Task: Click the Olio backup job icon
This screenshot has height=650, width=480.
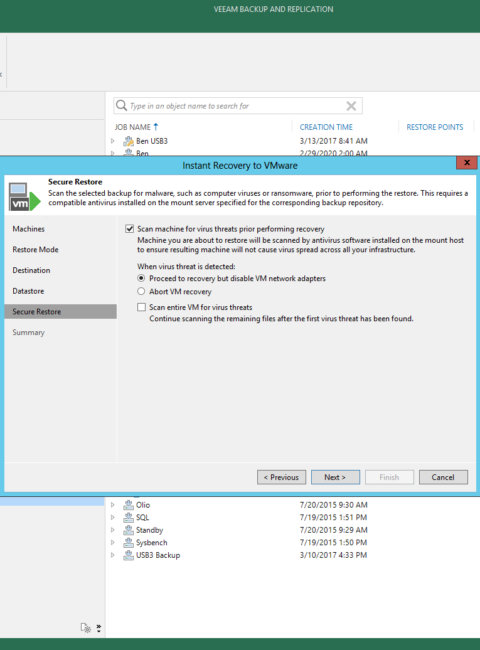Action: point(128,505)
